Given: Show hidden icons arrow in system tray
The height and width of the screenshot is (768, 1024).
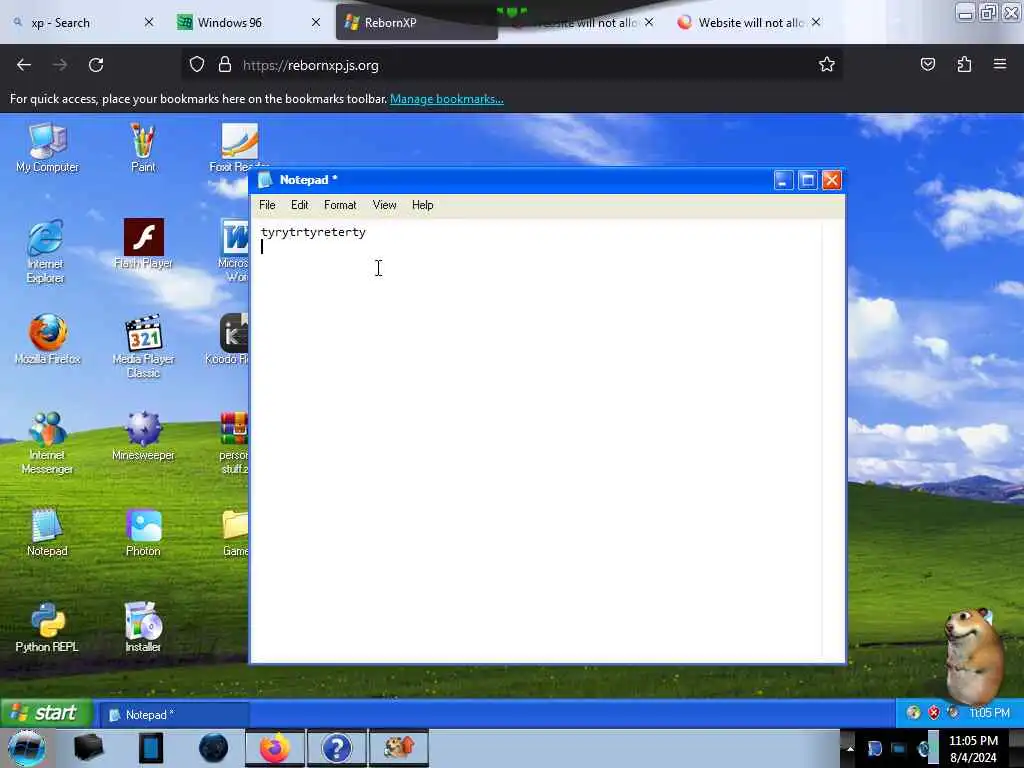Looking at the screenshot, I should (x=850, y=748).
